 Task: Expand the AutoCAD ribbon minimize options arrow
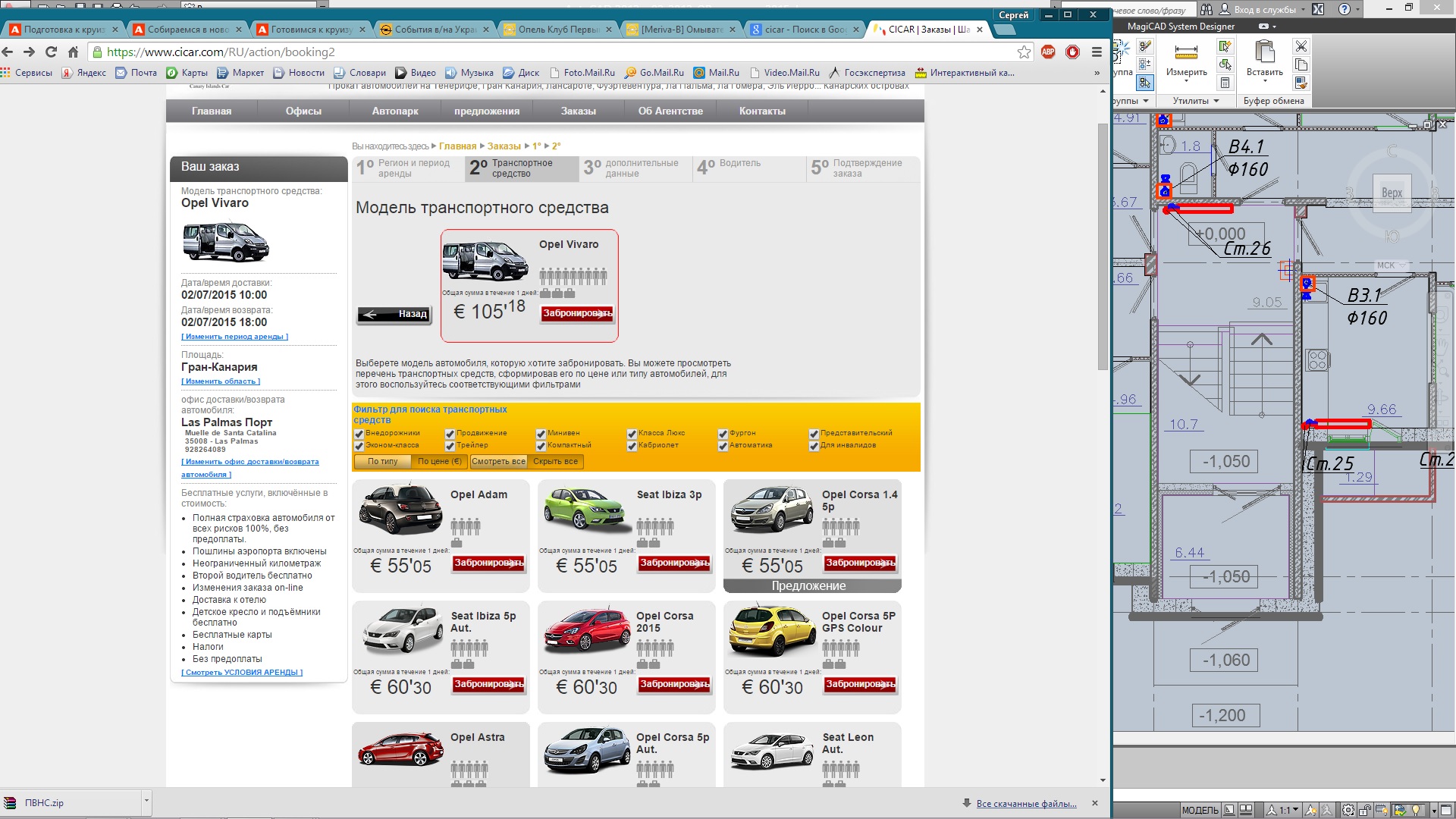tap(1274, 27)
